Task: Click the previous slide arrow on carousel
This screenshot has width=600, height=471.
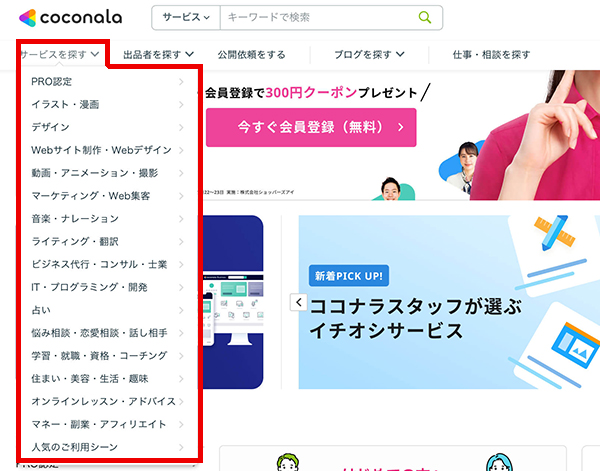Action: pos(298,302)
